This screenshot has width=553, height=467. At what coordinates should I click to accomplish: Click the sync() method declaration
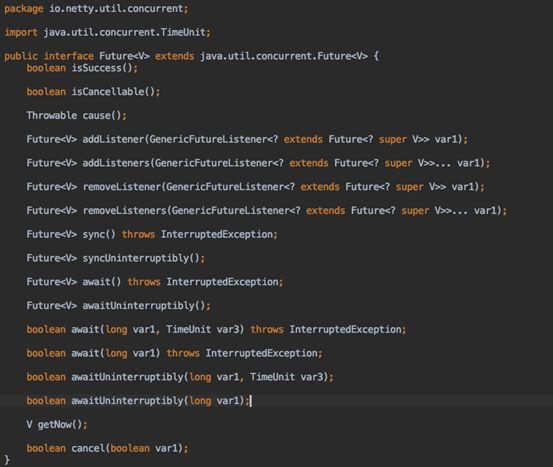coord(152,234)
